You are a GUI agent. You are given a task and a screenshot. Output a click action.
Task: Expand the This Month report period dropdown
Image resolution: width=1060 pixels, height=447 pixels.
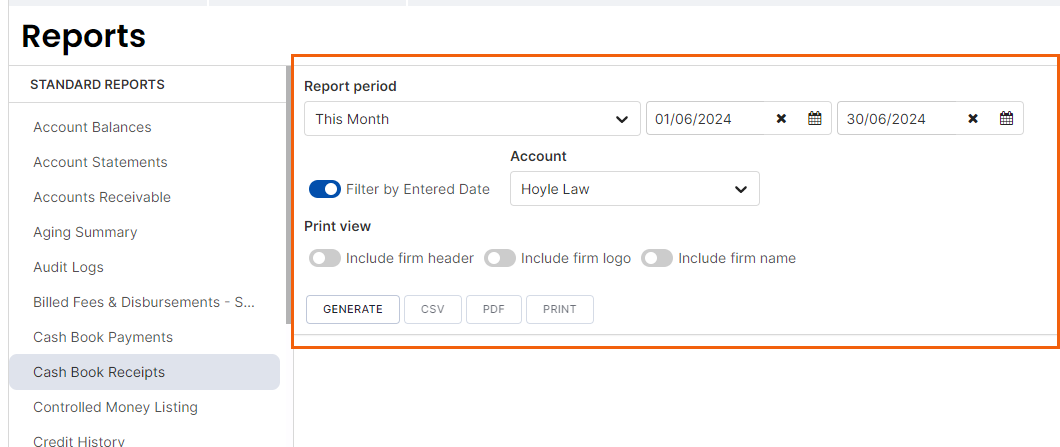tap(472, 119)
